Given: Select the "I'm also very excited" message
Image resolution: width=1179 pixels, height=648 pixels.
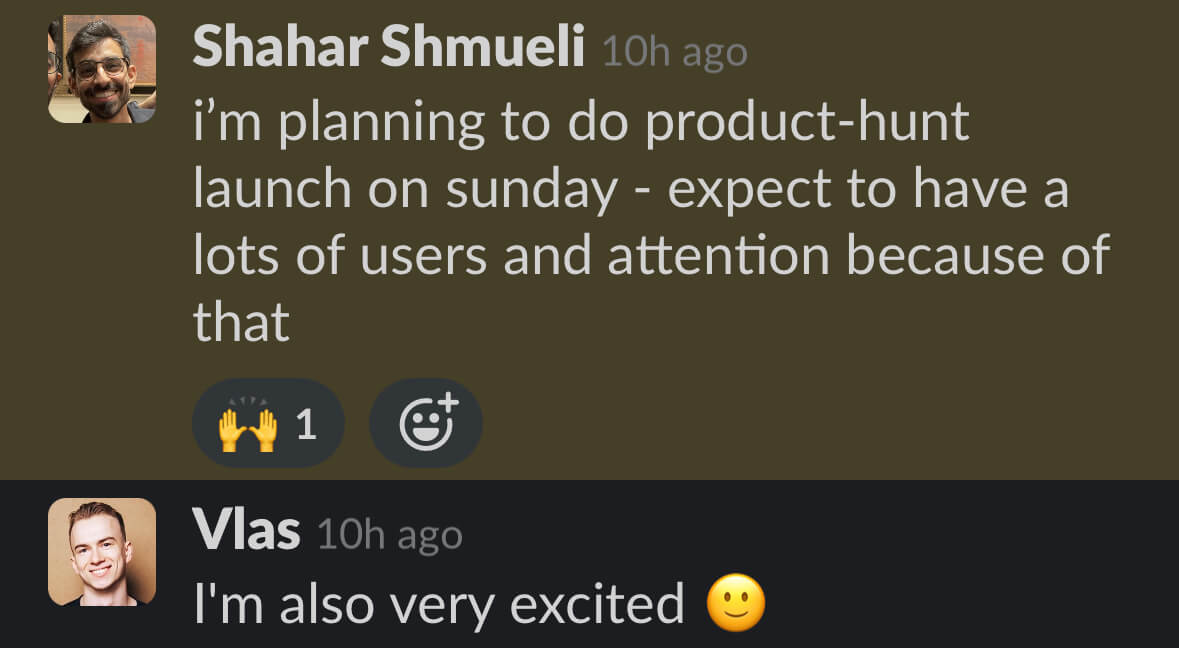Looking at the screenshot, I should (x=437, y=604).
